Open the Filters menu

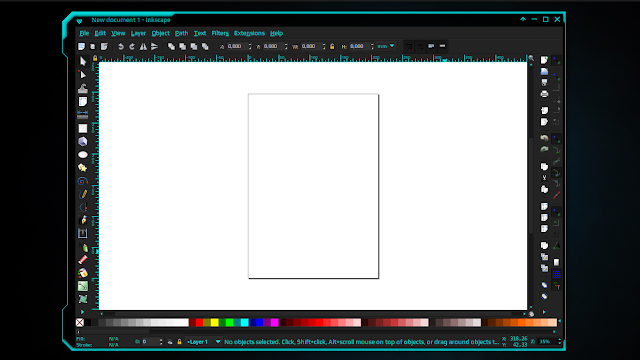220,33
